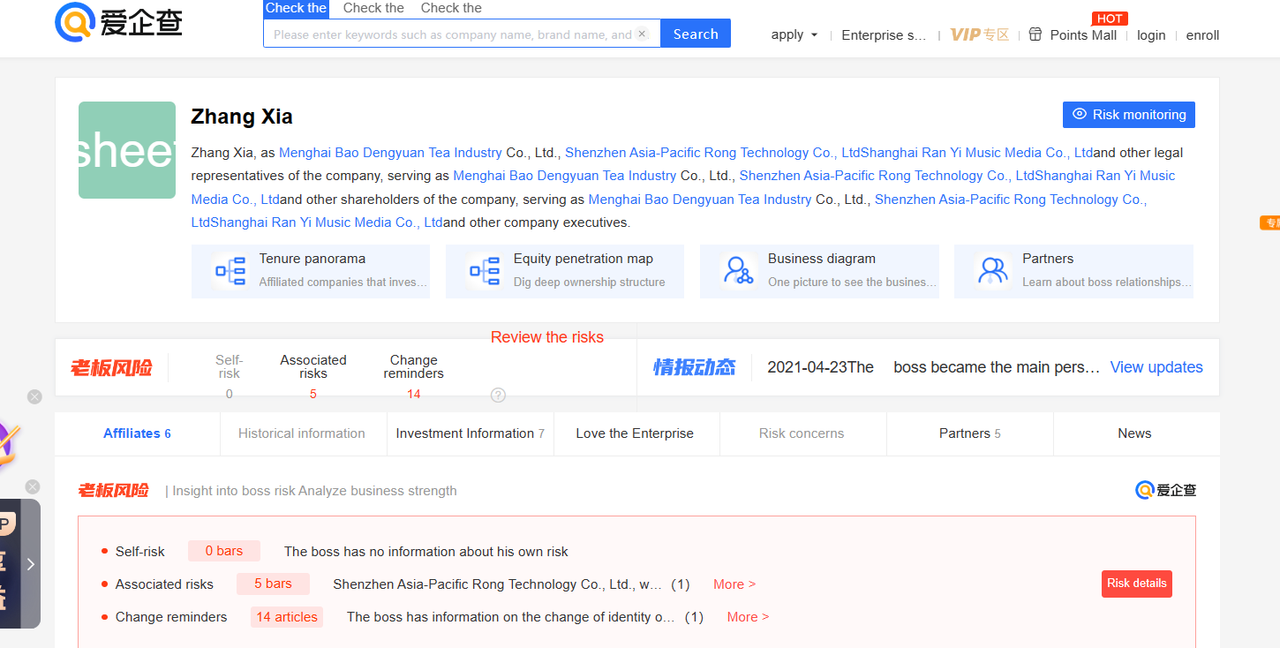1280x648 pixels.
Task: Select the highlighted Check the search tab
Action: [x=296, y=8]
